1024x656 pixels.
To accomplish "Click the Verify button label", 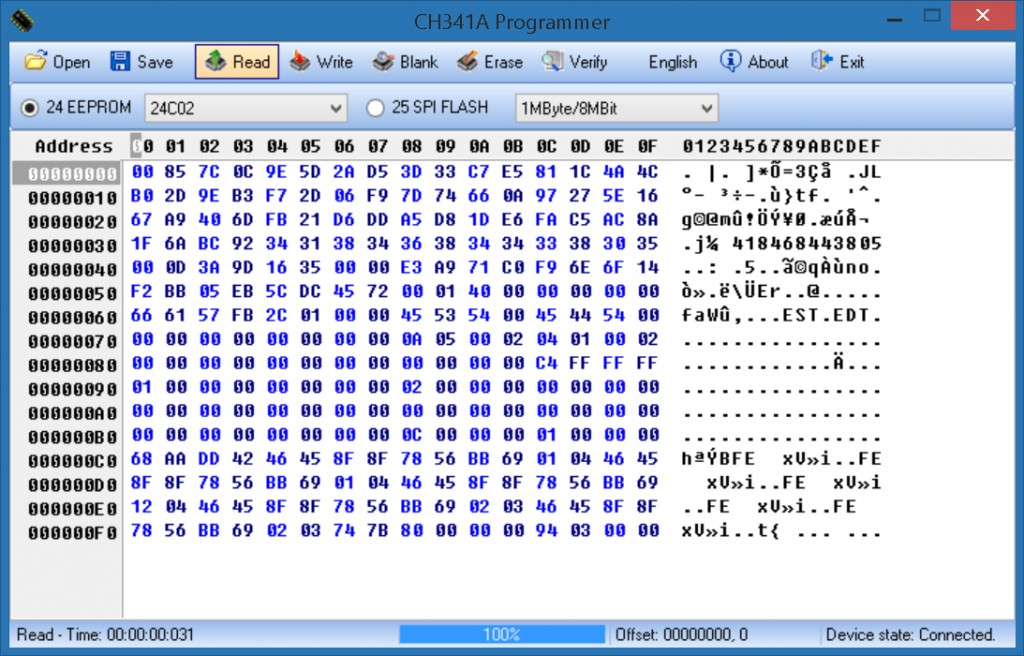I will 588,62.
